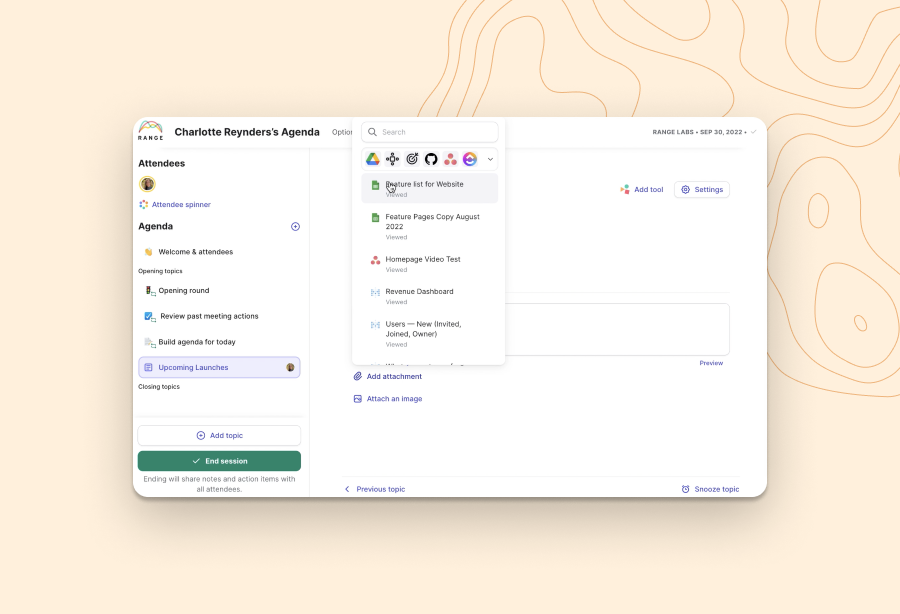Click the alarm clock snooze icon
900x614 pixels.
685,489
